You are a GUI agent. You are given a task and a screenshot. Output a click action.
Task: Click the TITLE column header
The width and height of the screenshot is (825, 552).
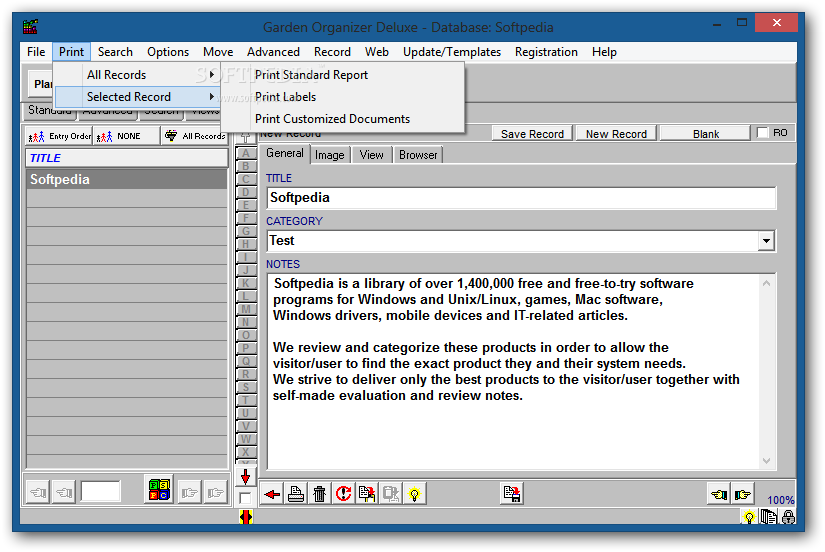[127, 158]
